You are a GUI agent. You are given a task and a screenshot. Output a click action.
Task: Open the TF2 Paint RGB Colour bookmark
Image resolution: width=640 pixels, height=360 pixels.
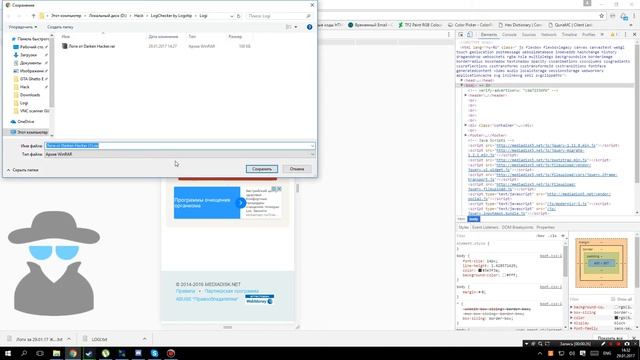420,25
